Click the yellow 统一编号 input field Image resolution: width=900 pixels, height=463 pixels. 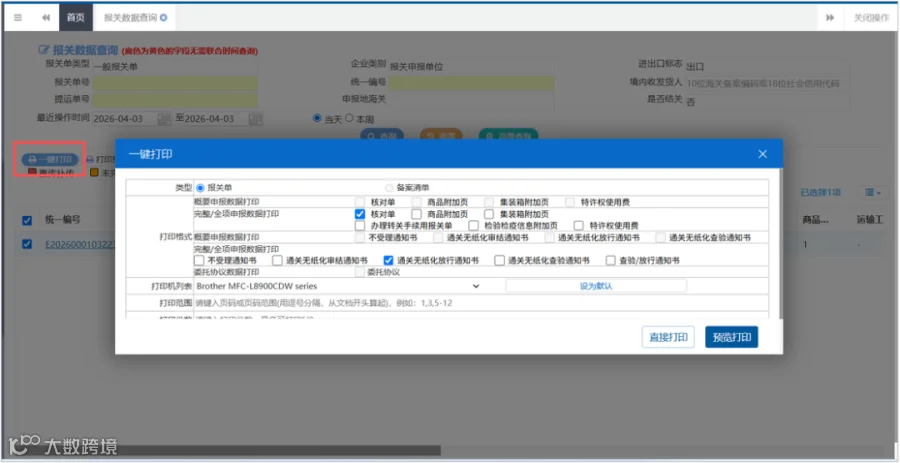click(472, 83)
